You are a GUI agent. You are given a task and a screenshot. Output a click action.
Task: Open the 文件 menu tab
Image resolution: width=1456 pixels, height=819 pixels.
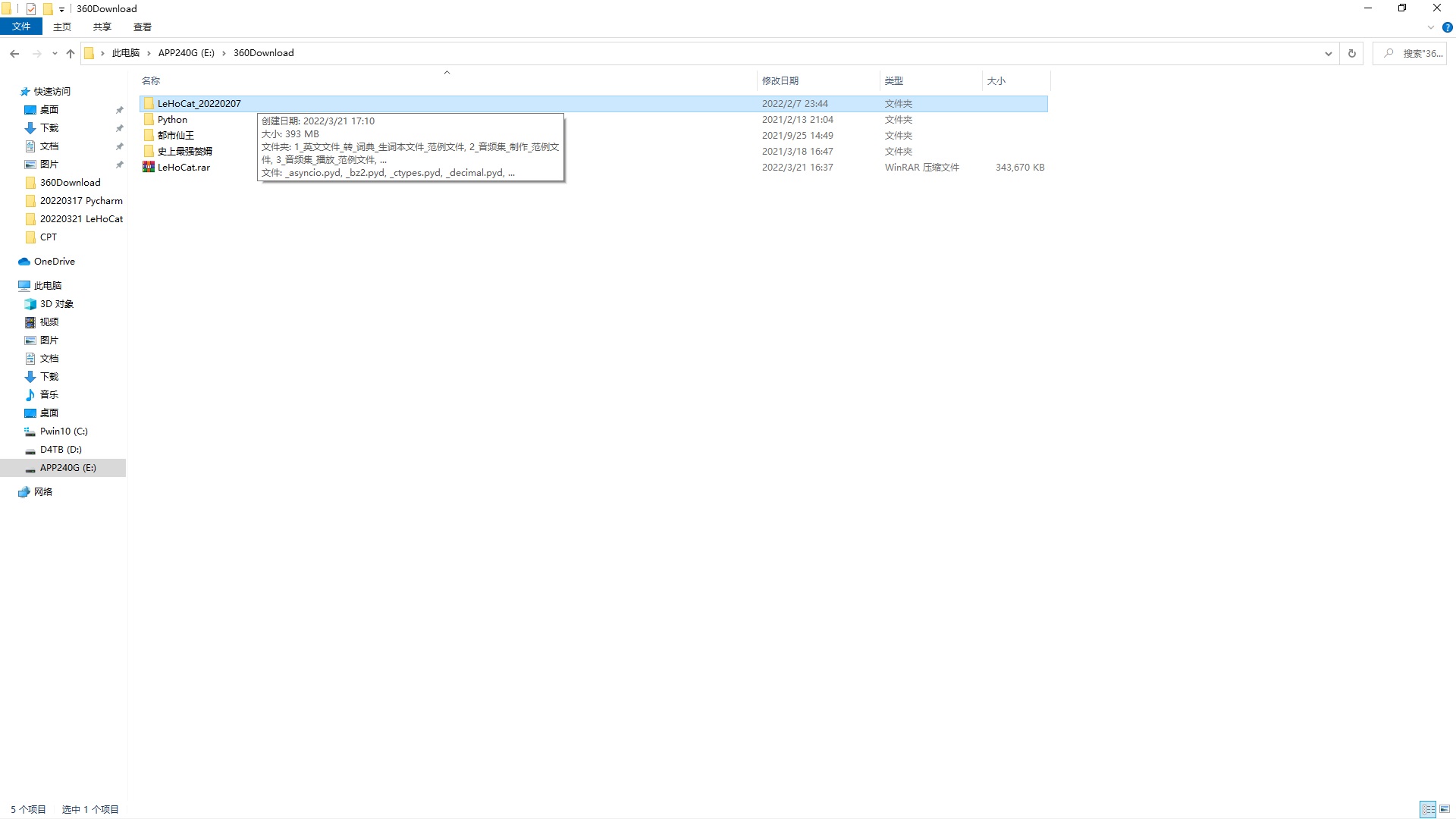tap(21, 27)
